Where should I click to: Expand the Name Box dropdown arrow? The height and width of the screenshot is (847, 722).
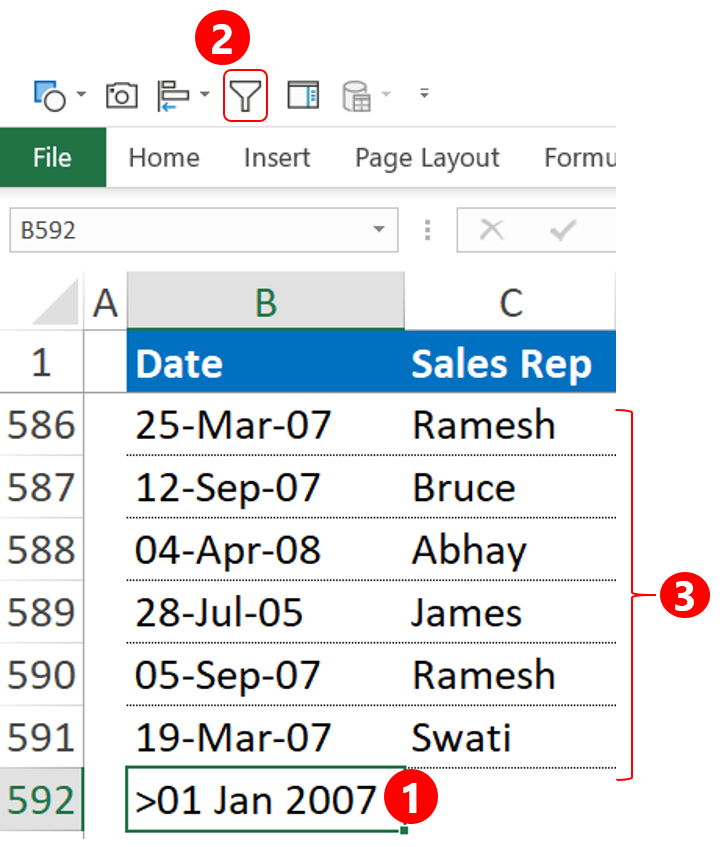point(379,230)
